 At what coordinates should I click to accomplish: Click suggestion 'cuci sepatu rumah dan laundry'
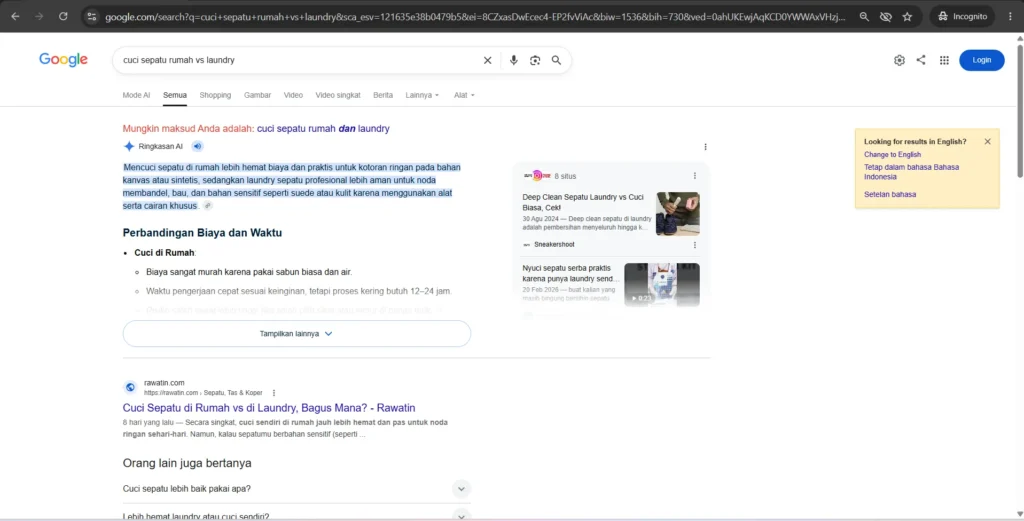(323, 129)
